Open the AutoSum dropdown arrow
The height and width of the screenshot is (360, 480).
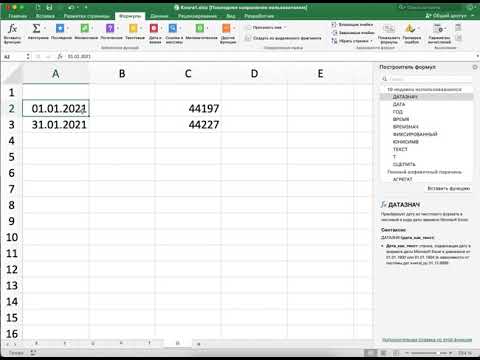pos(45,29)
